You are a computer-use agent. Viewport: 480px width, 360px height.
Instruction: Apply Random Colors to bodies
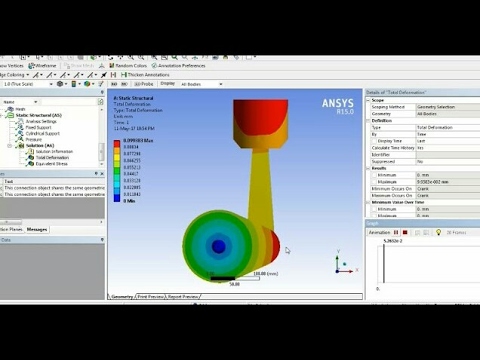click(128, 66)
